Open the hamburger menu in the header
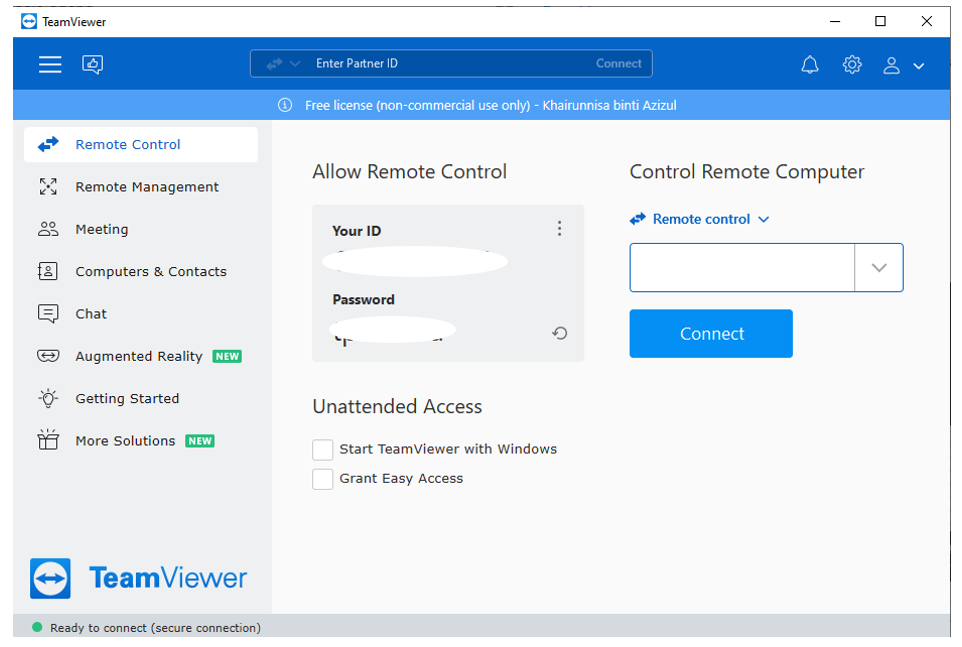962x647 pixels. [50, 64]
